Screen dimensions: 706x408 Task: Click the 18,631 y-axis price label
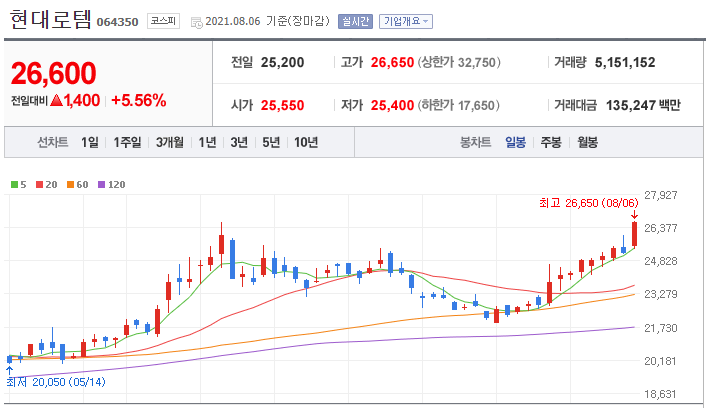(x=661, y=394)
